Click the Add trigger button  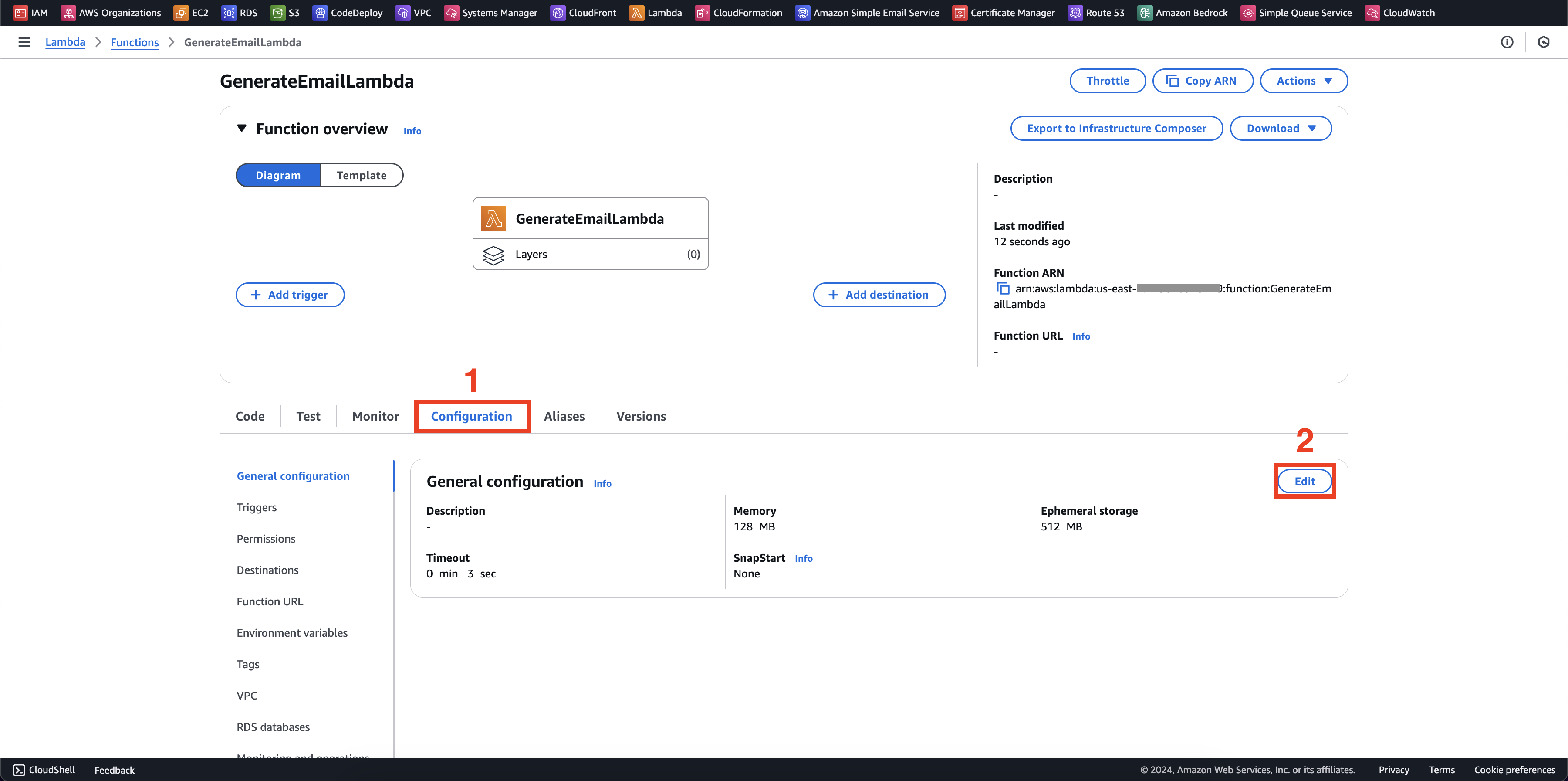coord(290,295)
